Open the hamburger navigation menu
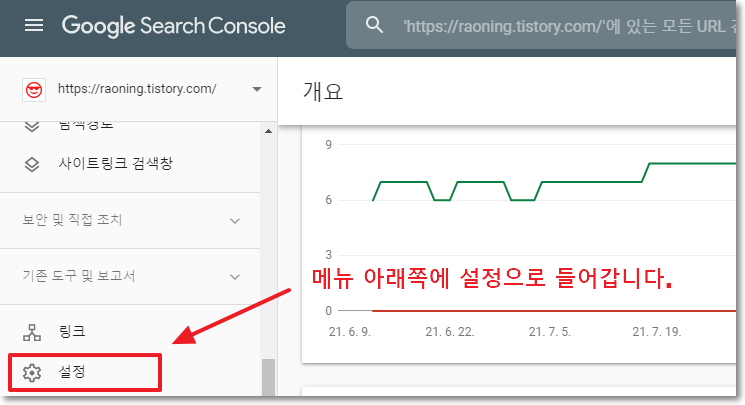This screenshot has height=405, width=745. tap(34, 25)
